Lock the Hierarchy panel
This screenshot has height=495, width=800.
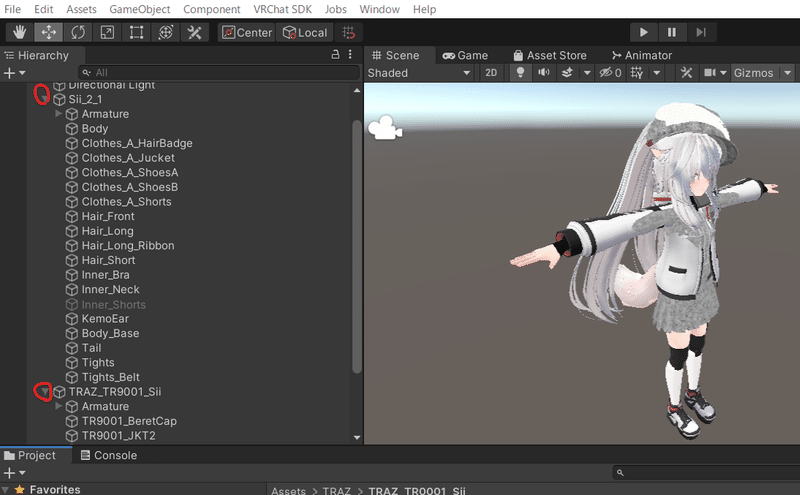(x=335, y=55)
